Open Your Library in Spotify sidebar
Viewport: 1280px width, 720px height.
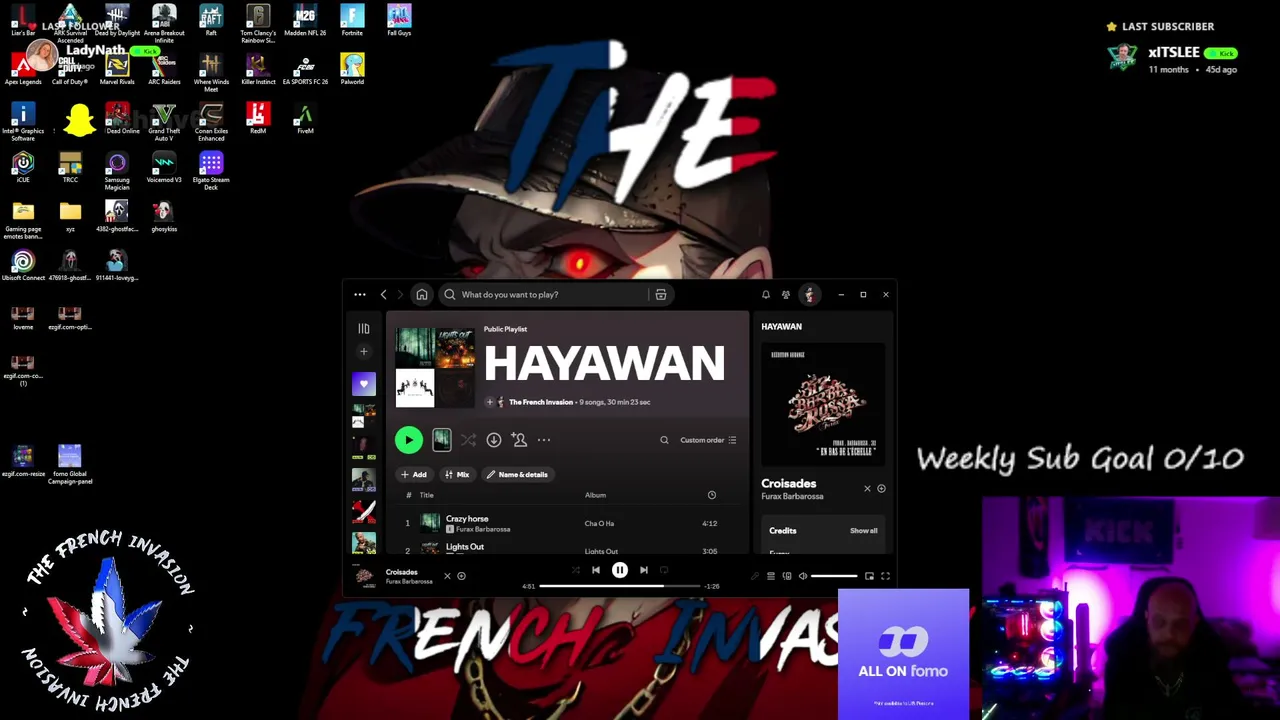(364, 329)
